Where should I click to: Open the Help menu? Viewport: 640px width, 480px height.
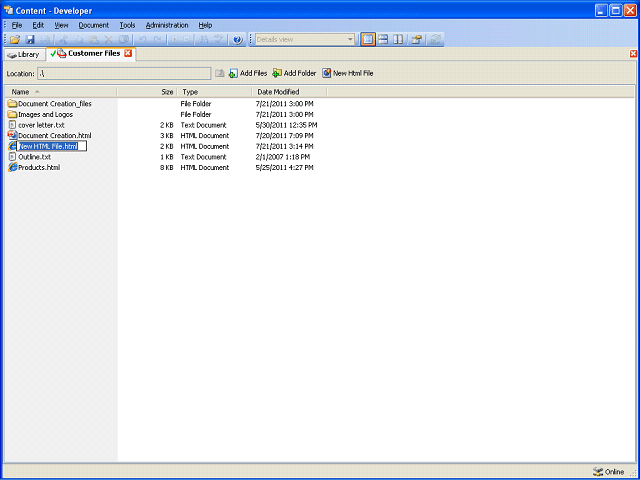(205, 25)
